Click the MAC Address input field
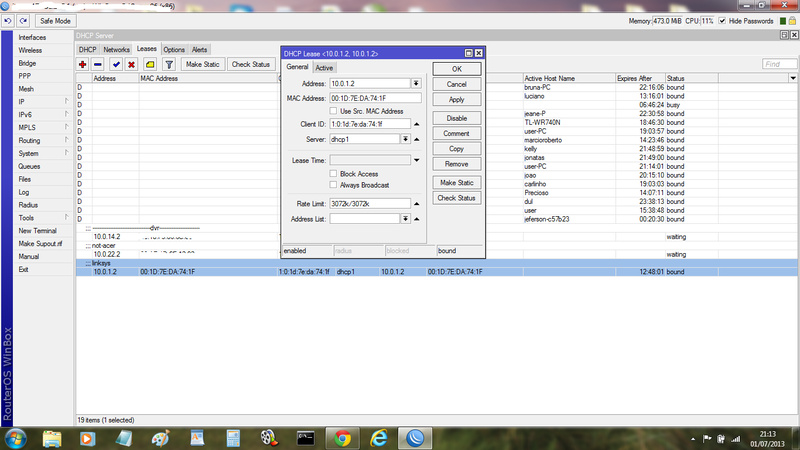 (x=376, y=98)
